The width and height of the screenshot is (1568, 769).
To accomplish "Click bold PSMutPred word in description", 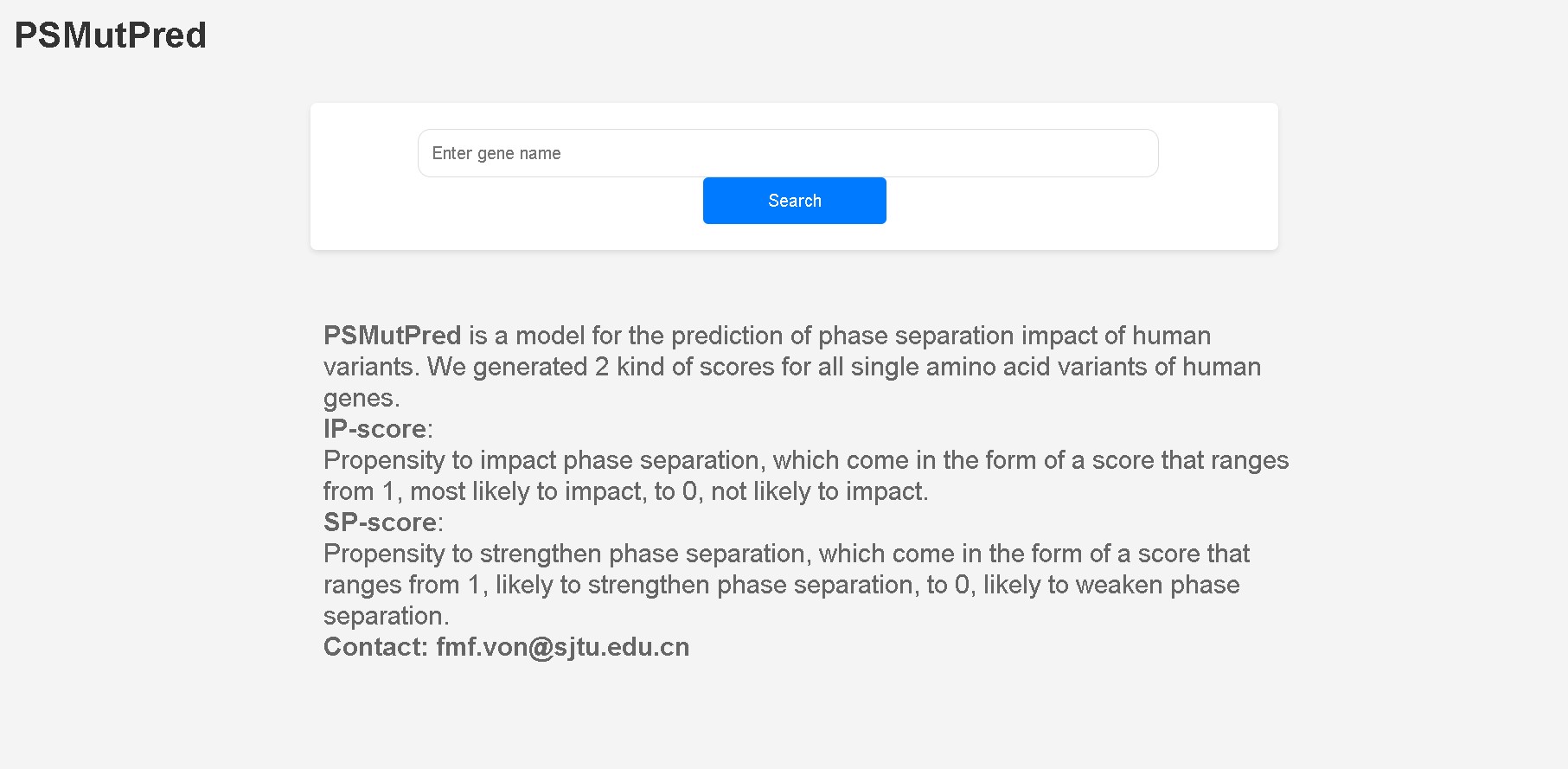I will (x=393, y=336).
